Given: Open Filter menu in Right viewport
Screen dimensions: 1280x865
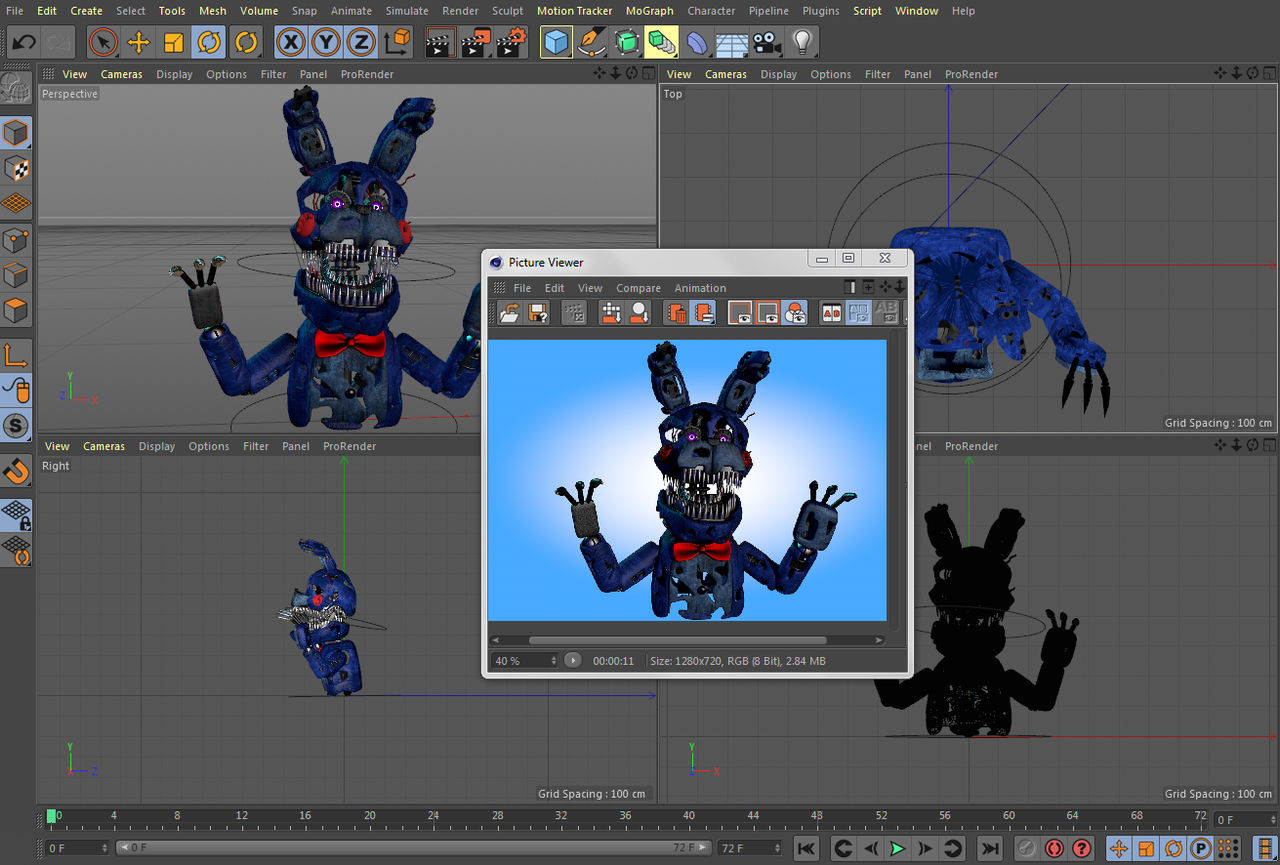Looking at the screenshot, I should click(x=256, y=446).
